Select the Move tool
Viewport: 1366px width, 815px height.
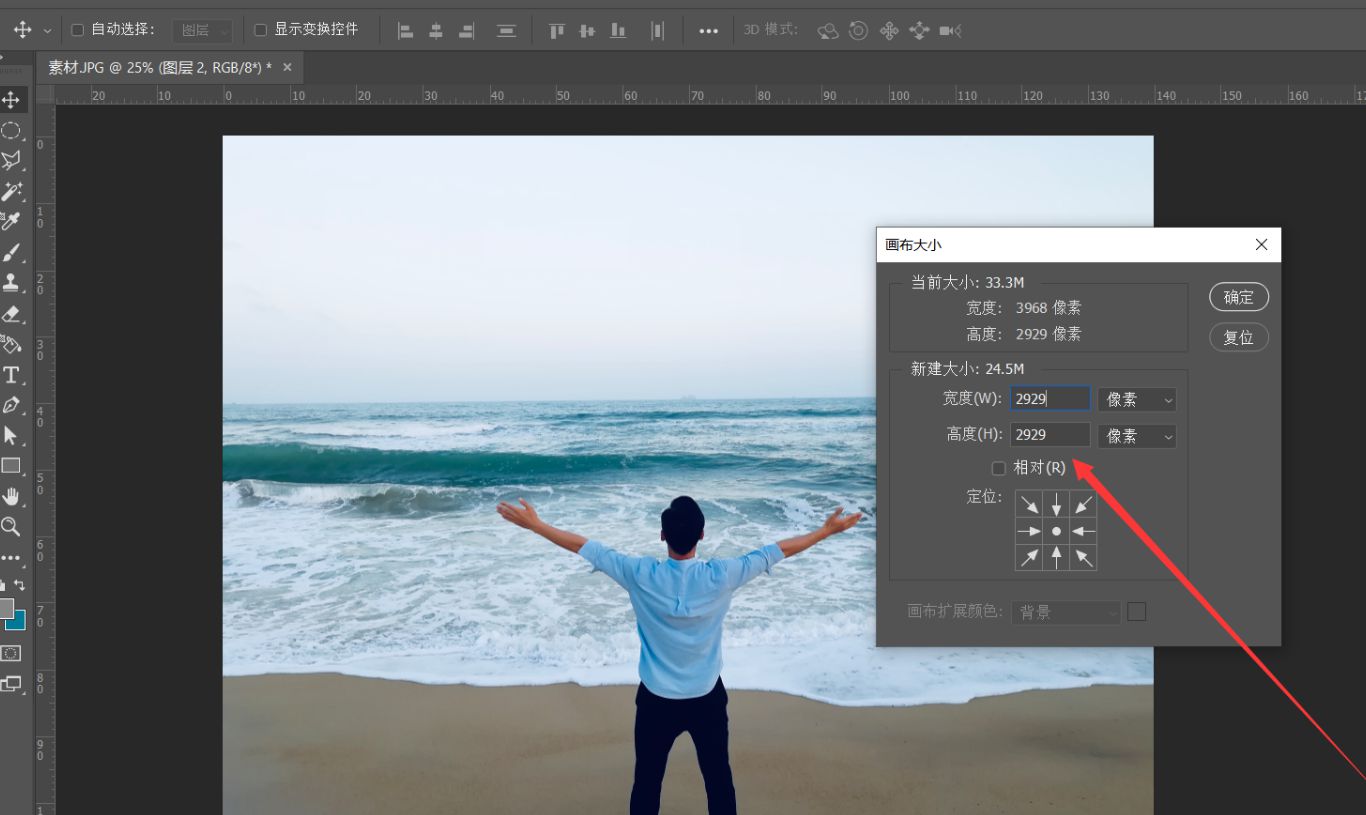click(13, 99)
